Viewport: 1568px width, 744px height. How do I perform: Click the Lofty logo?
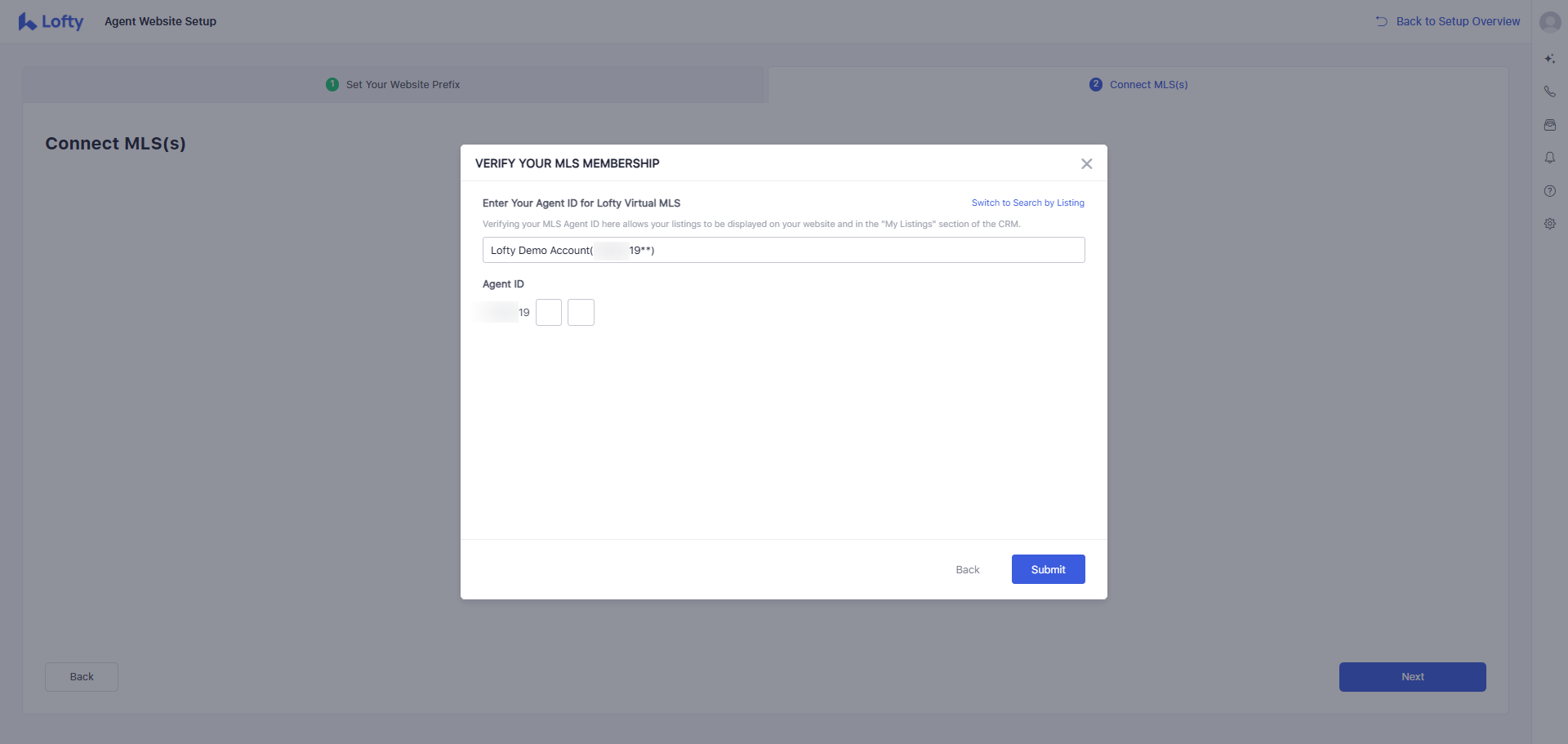(51, 22)
